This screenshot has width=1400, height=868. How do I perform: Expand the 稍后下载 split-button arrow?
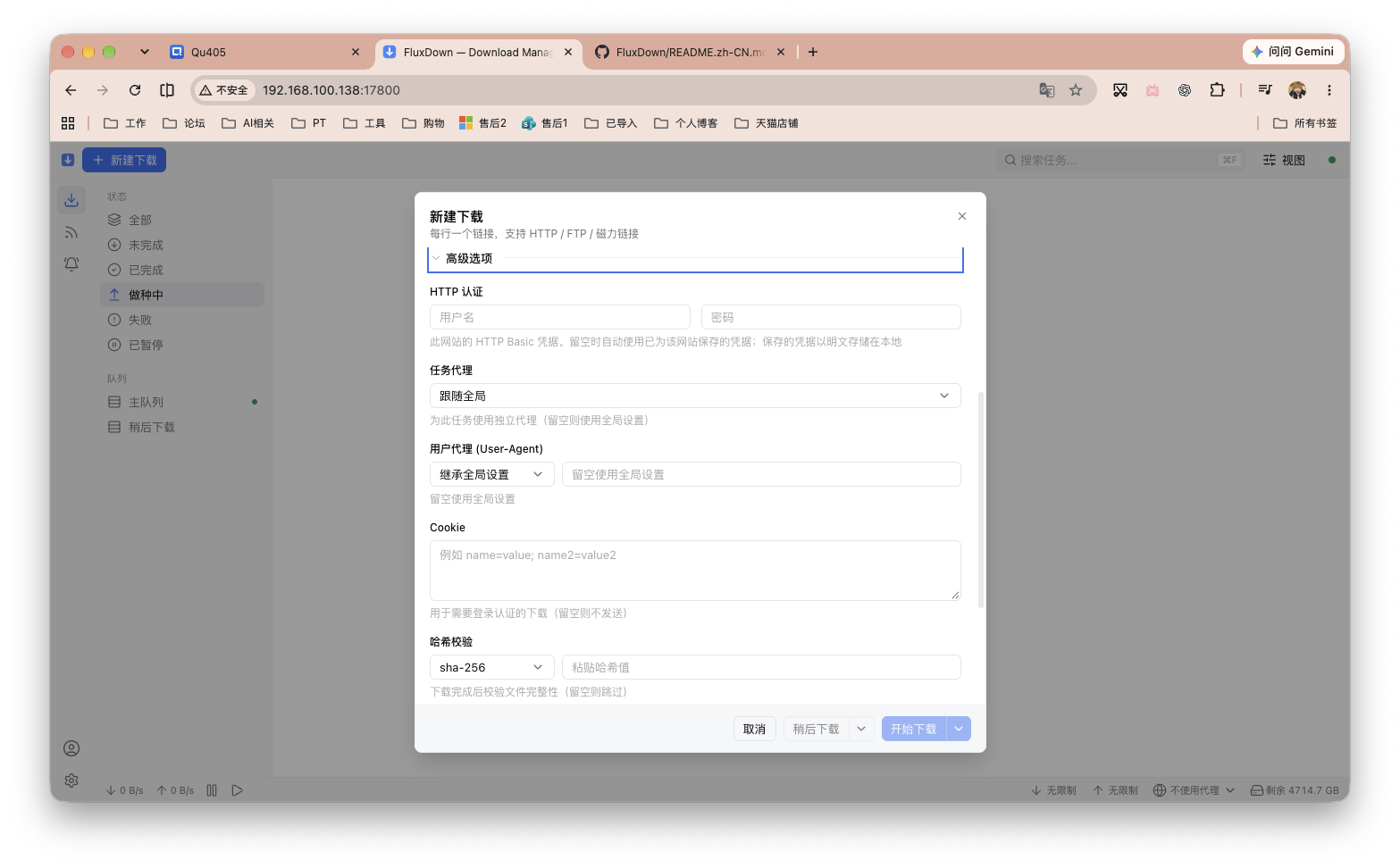click(x=861, y=729)
